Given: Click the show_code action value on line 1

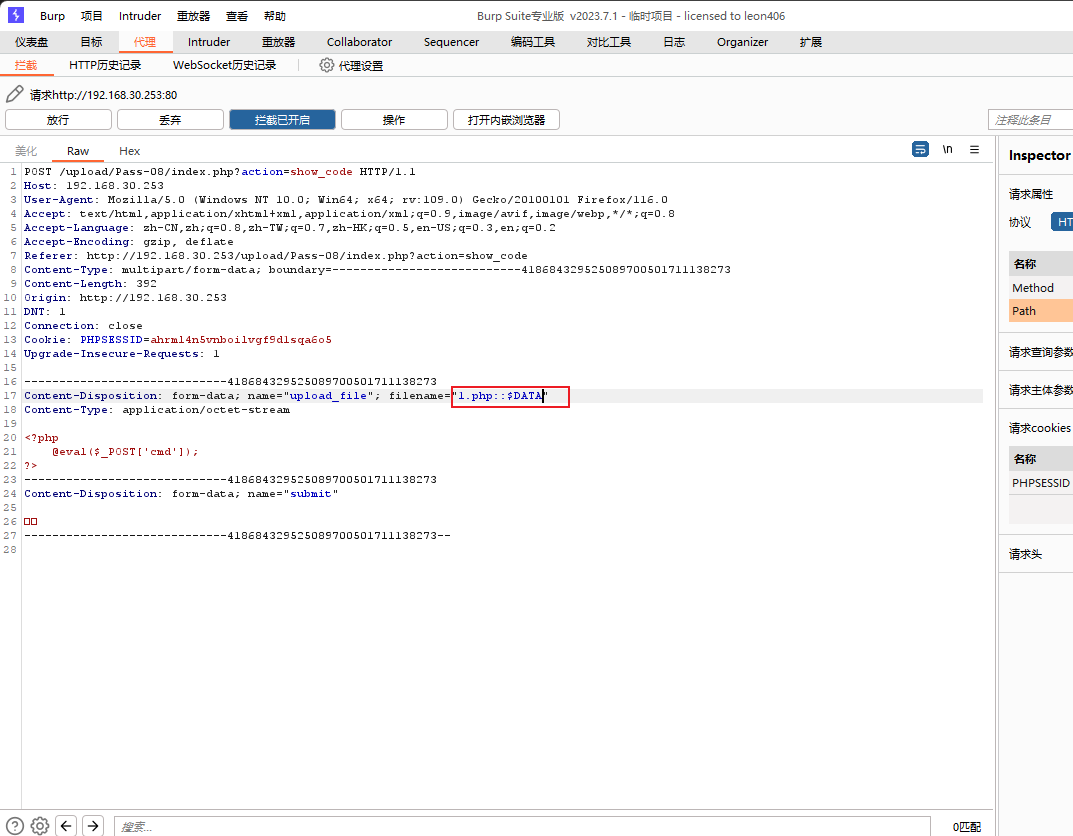Looking at the screenshot, I should (321, 172).
